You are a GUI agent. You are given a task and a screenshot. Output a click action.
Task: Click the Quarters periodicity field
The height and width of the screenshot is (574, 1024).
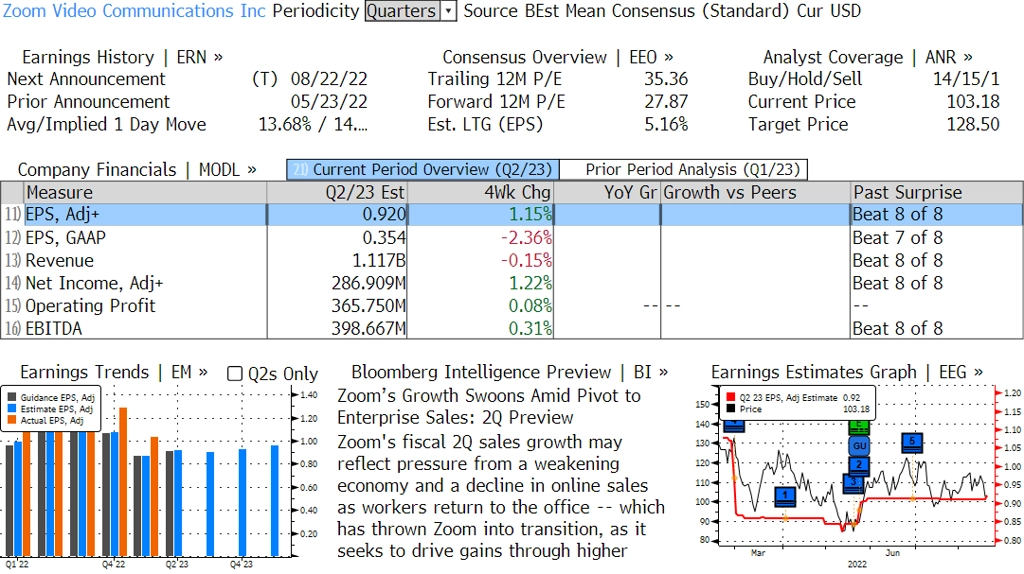(x=402, y=11)
